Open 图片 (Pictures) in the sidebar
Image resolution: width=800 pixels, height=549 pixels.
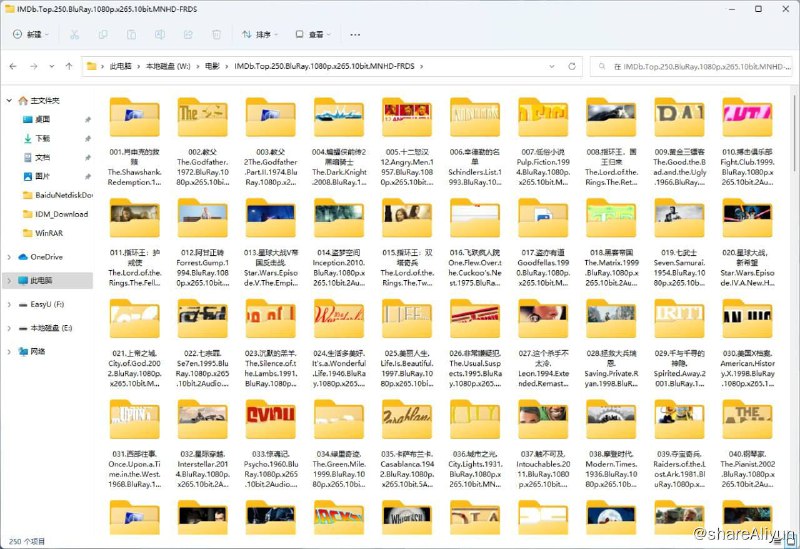43,176
